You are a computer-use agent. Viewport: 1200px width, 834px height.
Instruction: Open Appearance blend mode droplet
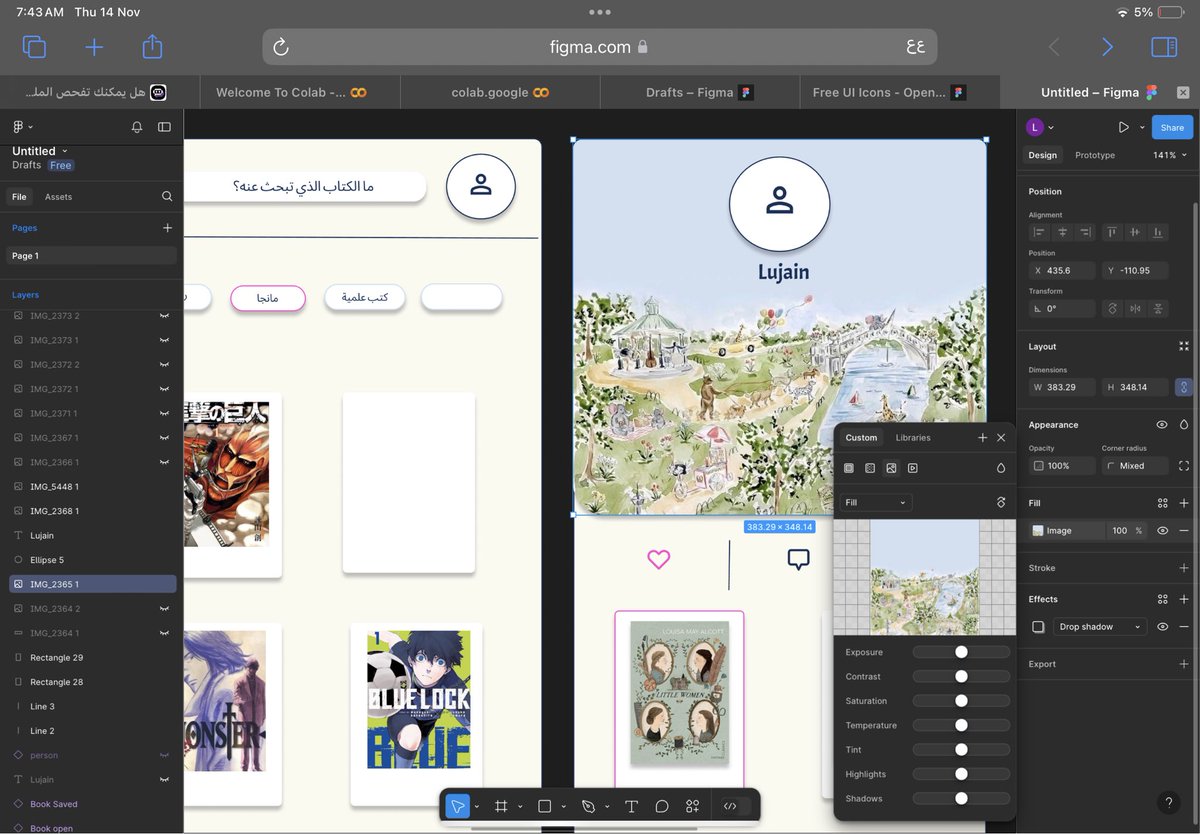(1184, 425)
